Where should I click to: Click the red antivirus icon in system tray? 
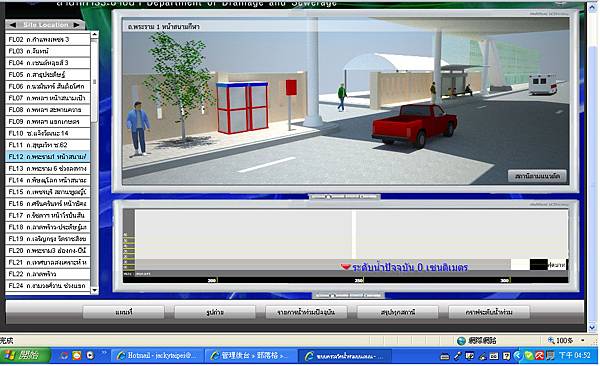tap(539, 356)
